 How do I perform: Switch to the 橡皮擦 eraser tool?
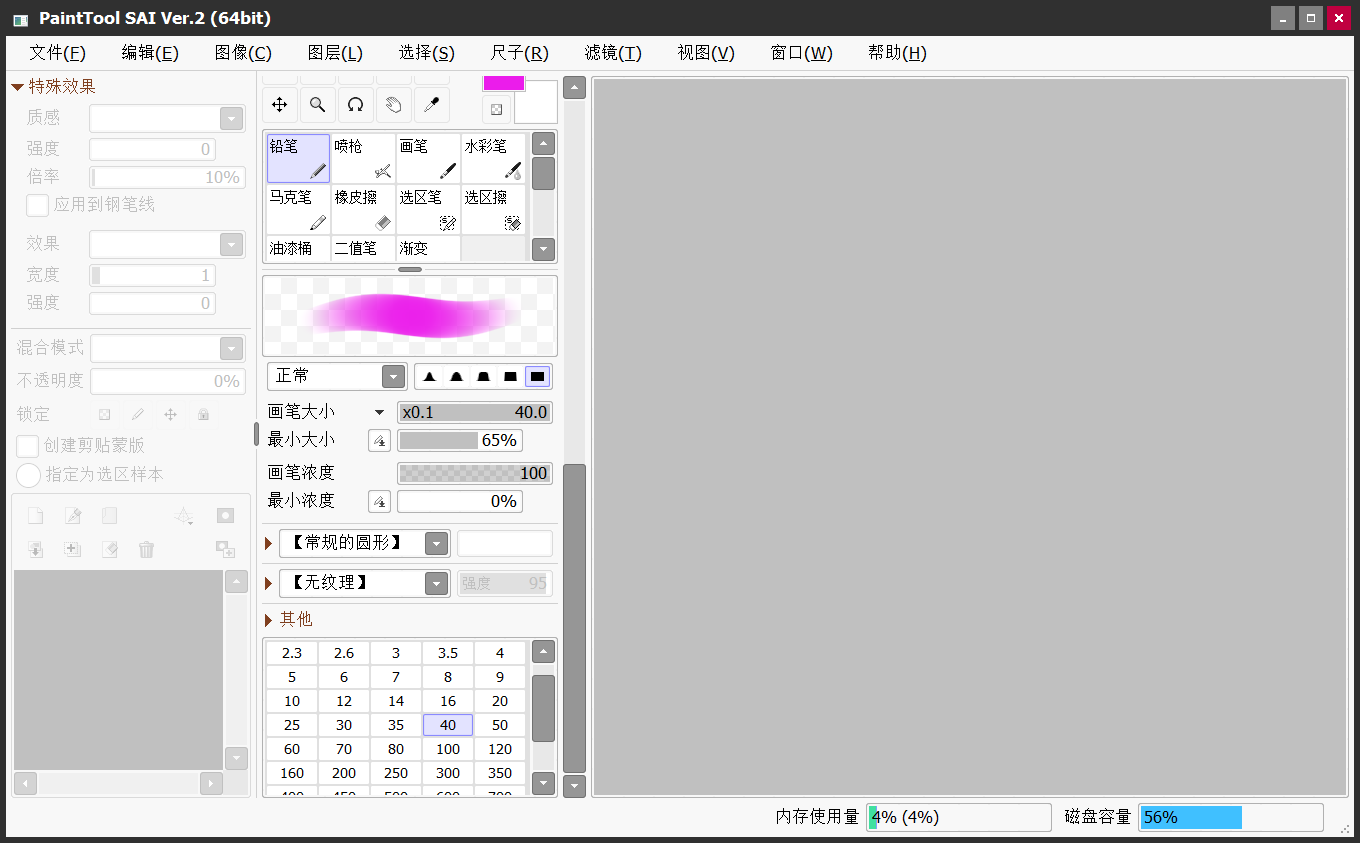(362, 209)
